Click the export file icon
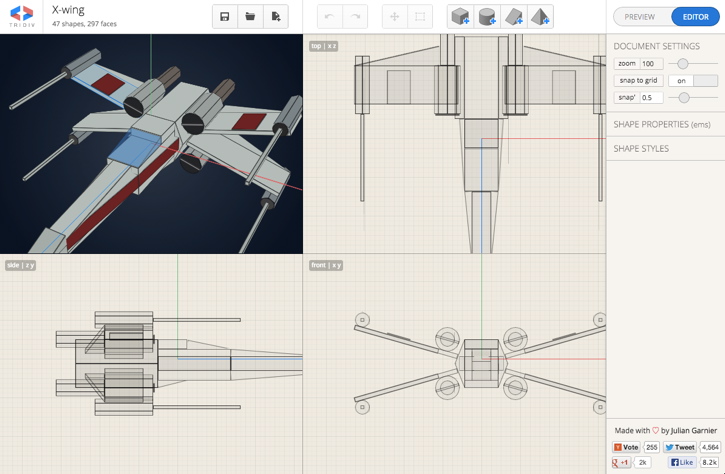725x474 pixels. 276,17
